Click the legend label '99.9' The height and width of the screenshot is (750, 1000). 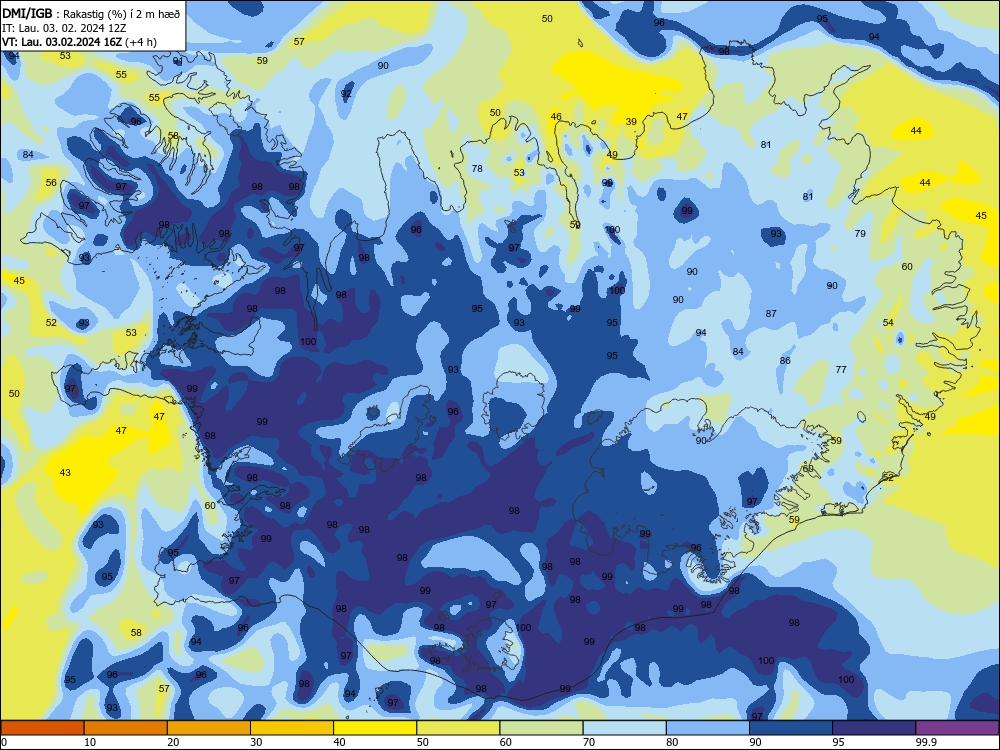coord(926,742)
